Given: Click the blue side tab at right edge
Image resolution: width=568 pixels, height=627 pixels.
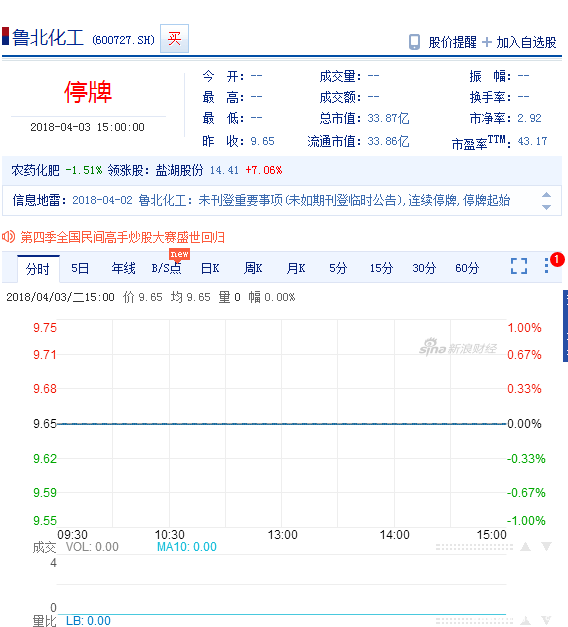Looking at the screenshot, I should click(x=565, y=326).
